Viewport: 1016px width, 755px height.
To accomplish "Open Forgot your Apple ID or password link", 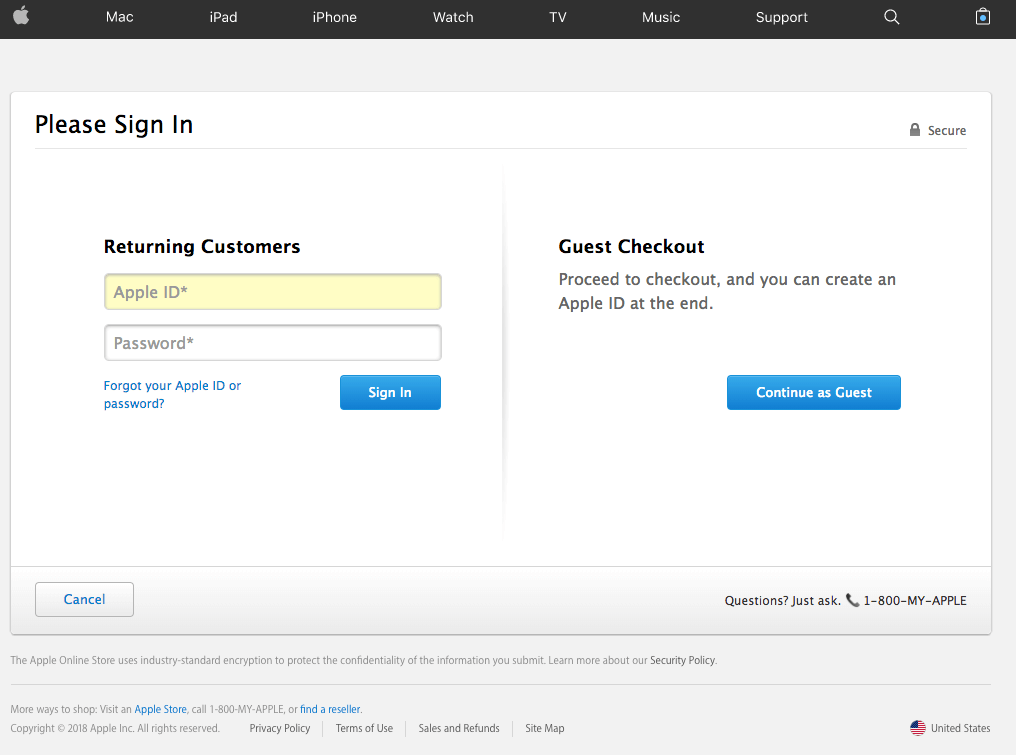I will pos(172,394).
